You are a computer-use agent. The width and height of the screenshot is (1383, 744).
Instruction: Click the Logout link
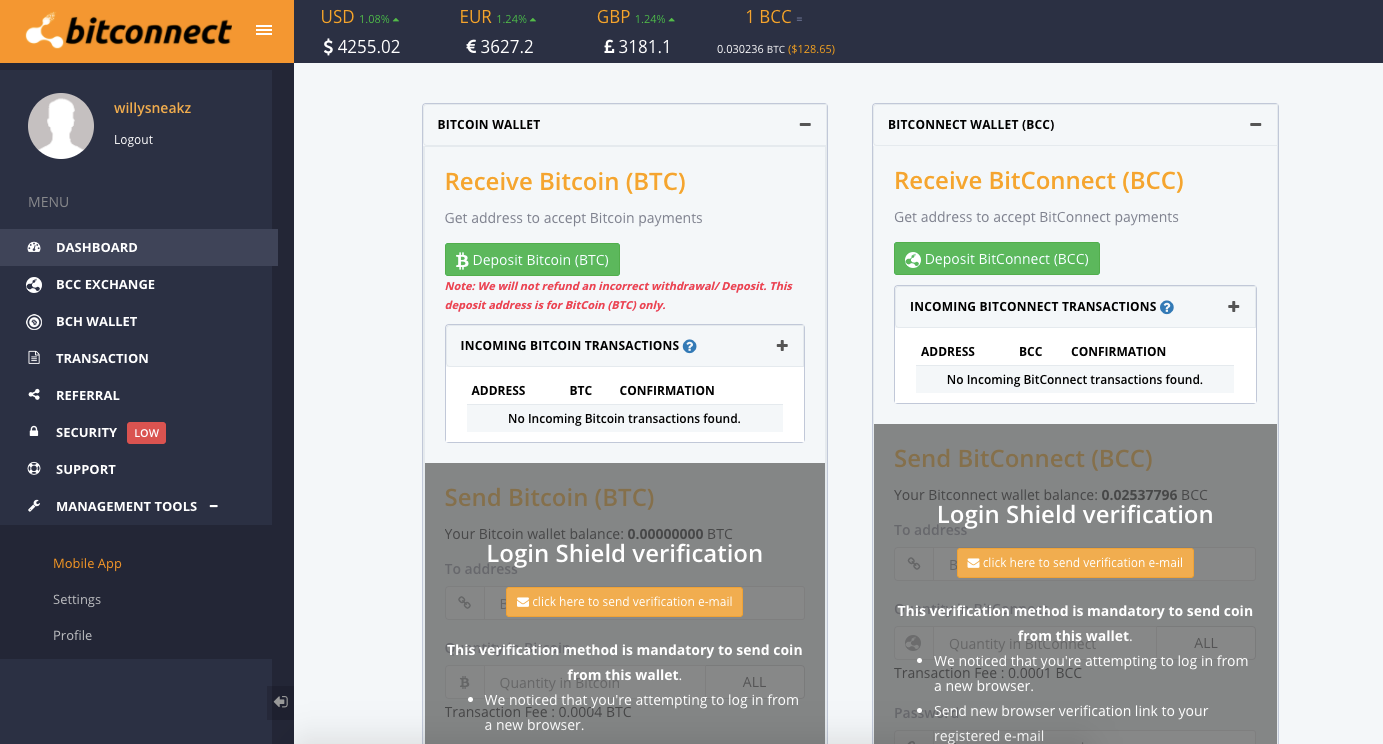pyautogui.click(x=133, y=140)
